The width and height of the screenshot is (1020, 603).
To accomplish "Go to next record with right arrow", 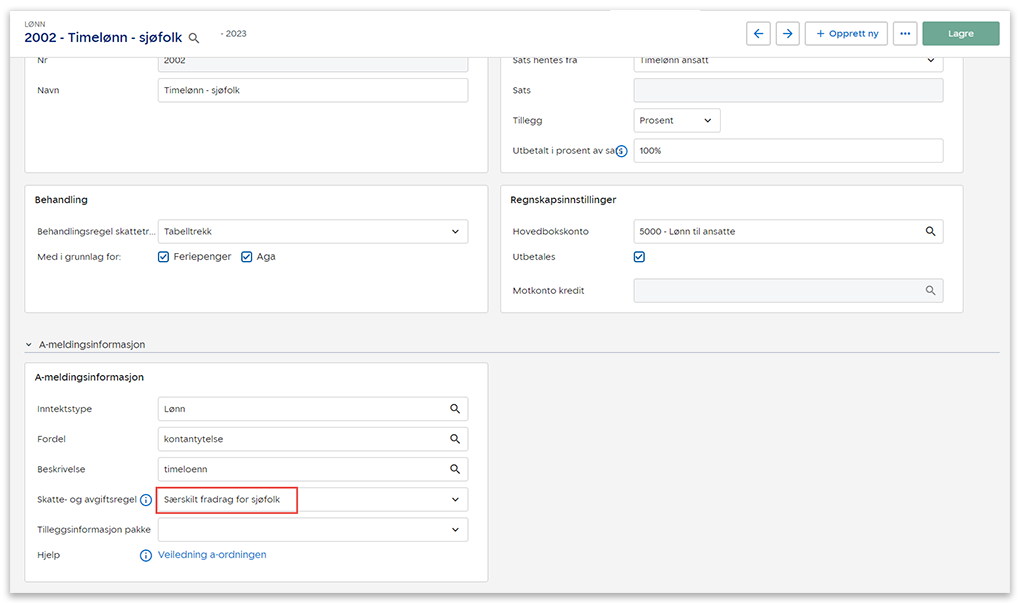I will (x=788, y=33).
